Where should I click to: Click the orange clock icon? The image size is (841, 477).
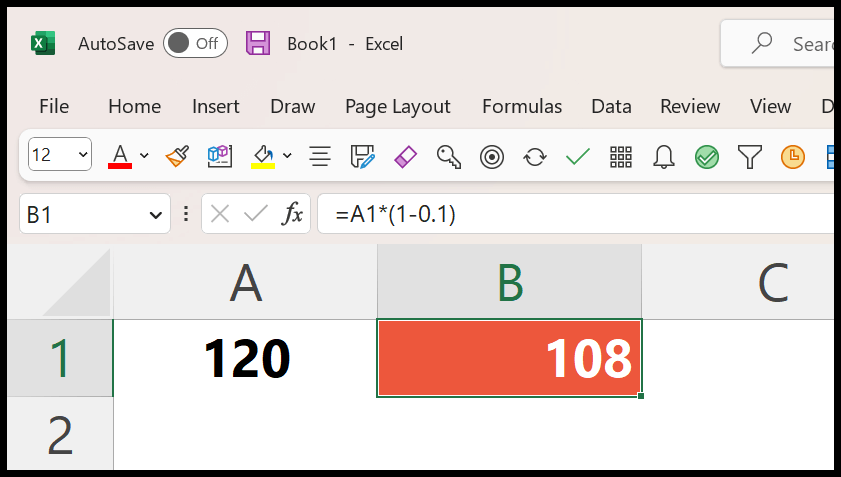click(793, 157)
